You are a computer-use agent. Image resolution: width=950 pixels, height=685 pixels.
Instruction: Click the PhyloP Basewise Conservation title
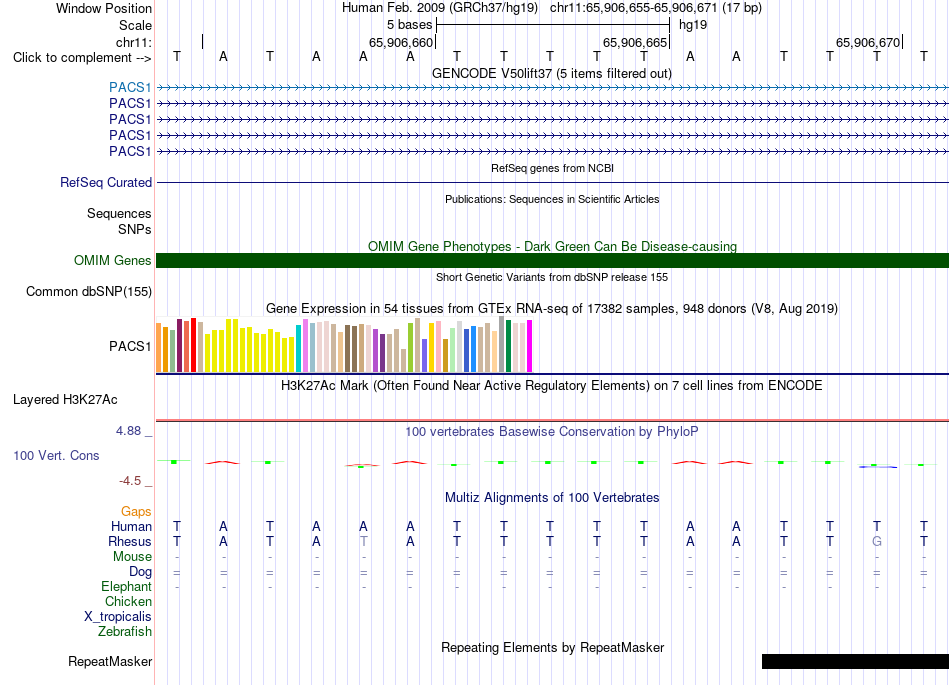pos(552,432)
